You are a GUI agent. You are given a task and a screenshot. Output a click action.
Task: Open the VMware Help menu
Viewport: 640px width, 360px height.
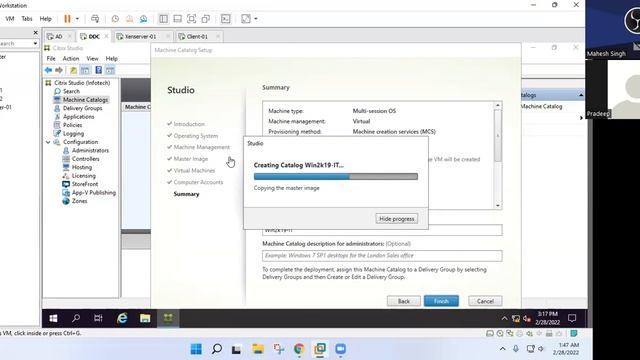click(45, 19)
